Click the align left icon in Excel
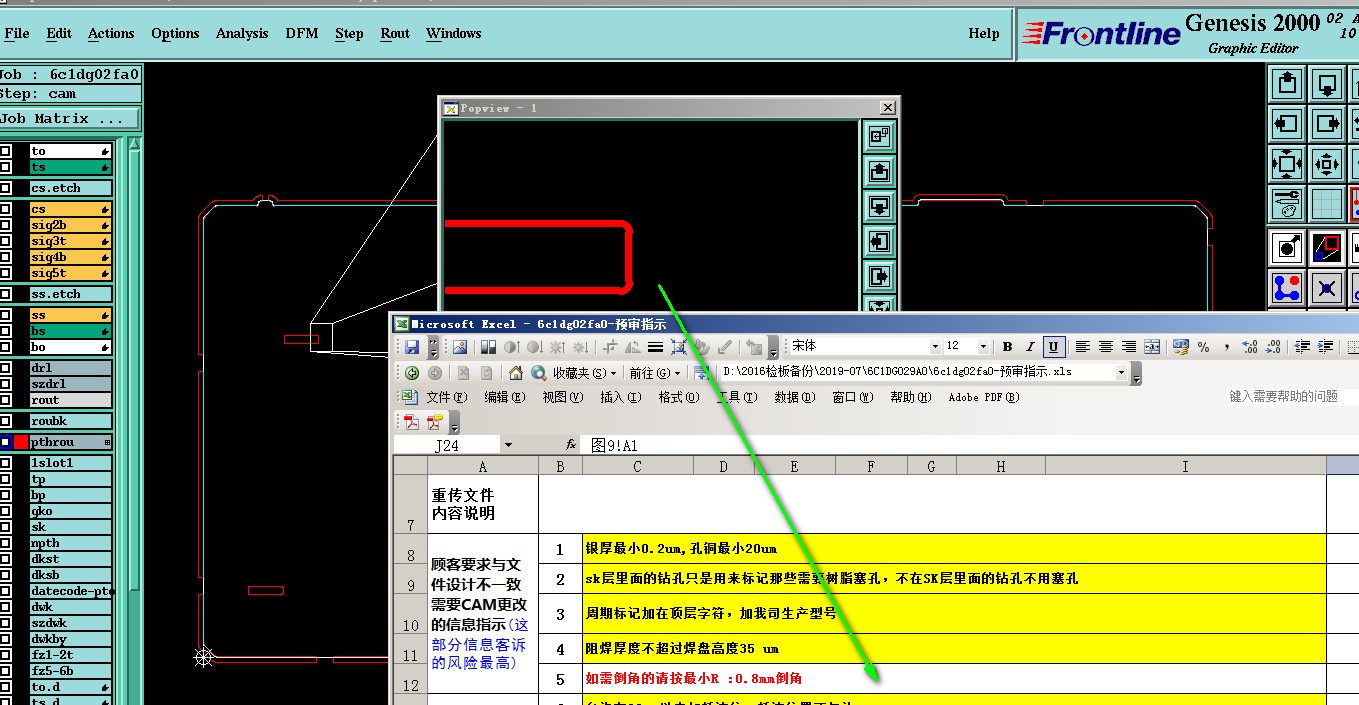This screenshot has height=705, width=1359. 1083,347
